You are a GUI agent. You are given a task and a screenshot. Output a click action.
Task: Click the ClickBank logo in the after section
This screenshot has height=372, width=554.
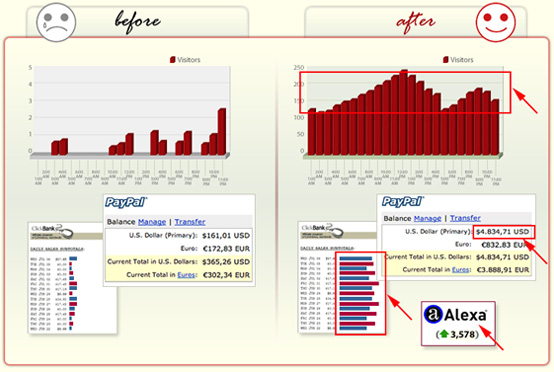pos(323,231)
